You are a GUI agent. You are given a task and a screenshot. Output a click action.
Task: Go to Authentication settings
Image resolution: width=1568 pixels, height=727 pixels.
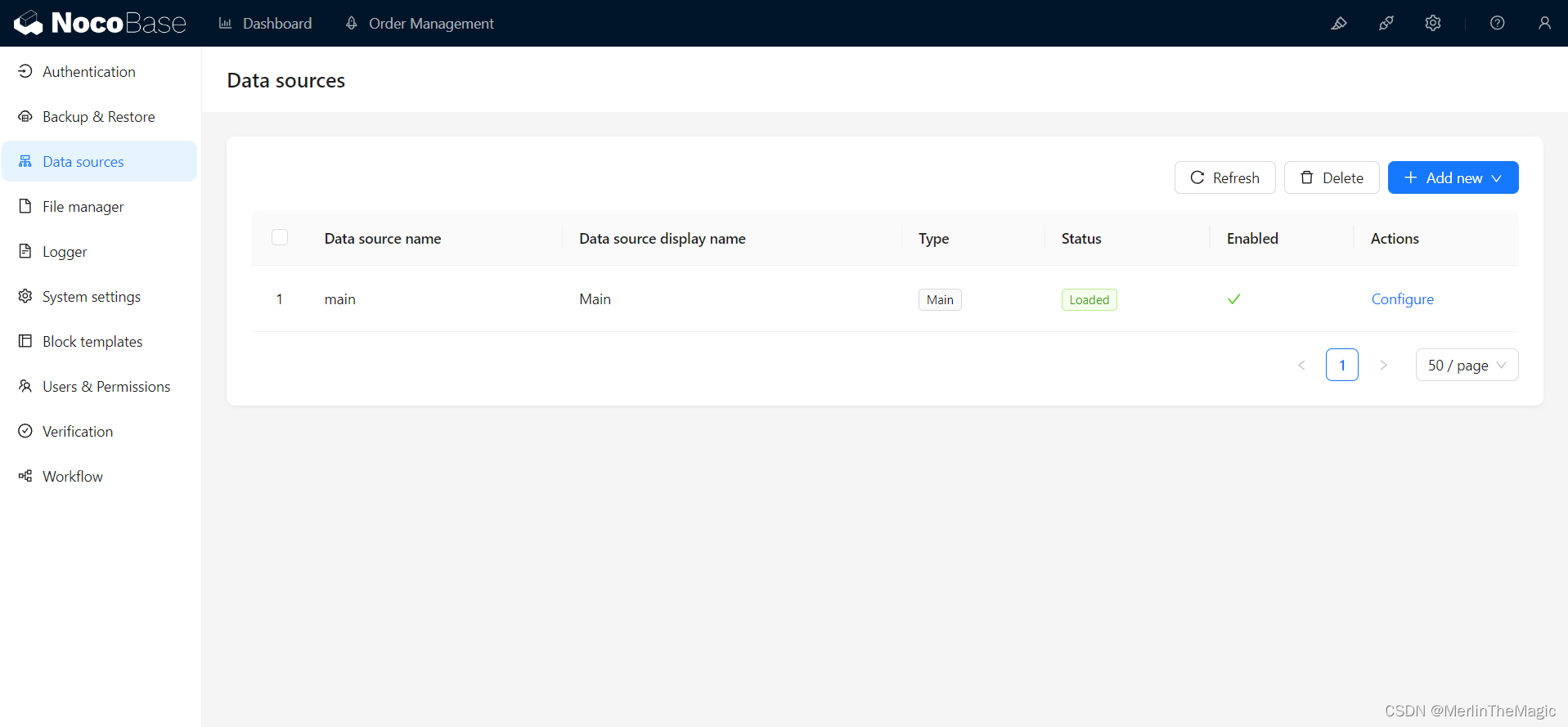(100, 71)
